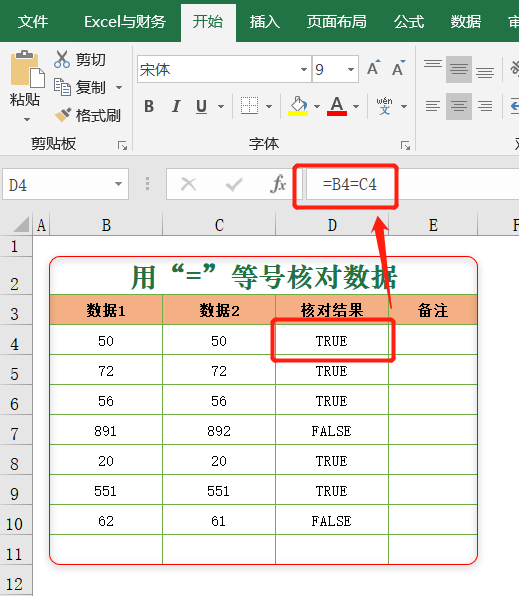This screenshot has width=519, height=596.
Task: Click the Select All corner triangle
Action: point(21,224)
